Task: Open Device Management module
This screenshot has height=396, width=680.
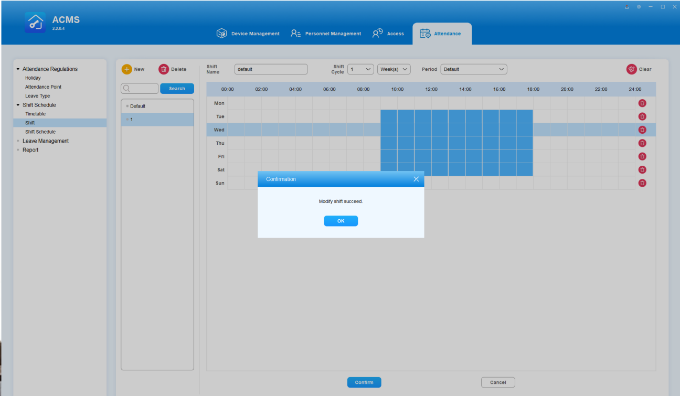Action: click(x=248, y=33)
